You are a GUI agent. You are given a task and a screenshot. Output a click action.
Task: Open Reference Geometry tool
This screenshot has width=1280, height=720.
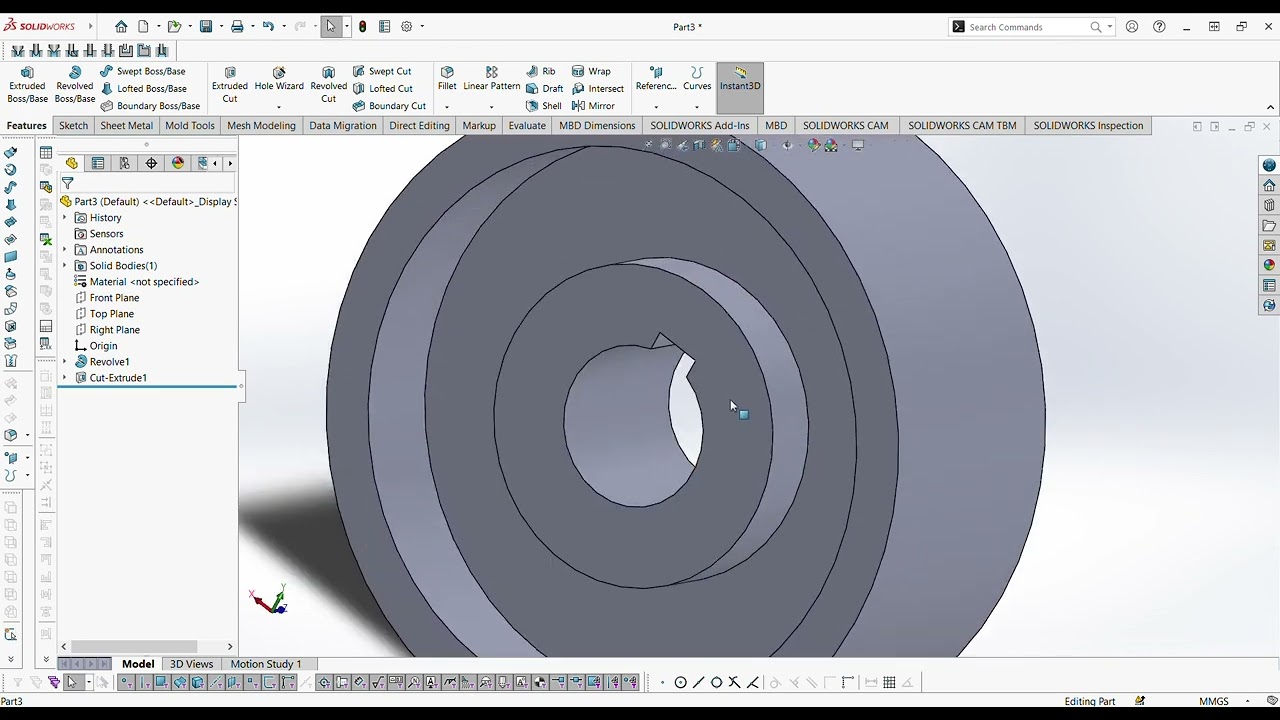coord(656,79)
